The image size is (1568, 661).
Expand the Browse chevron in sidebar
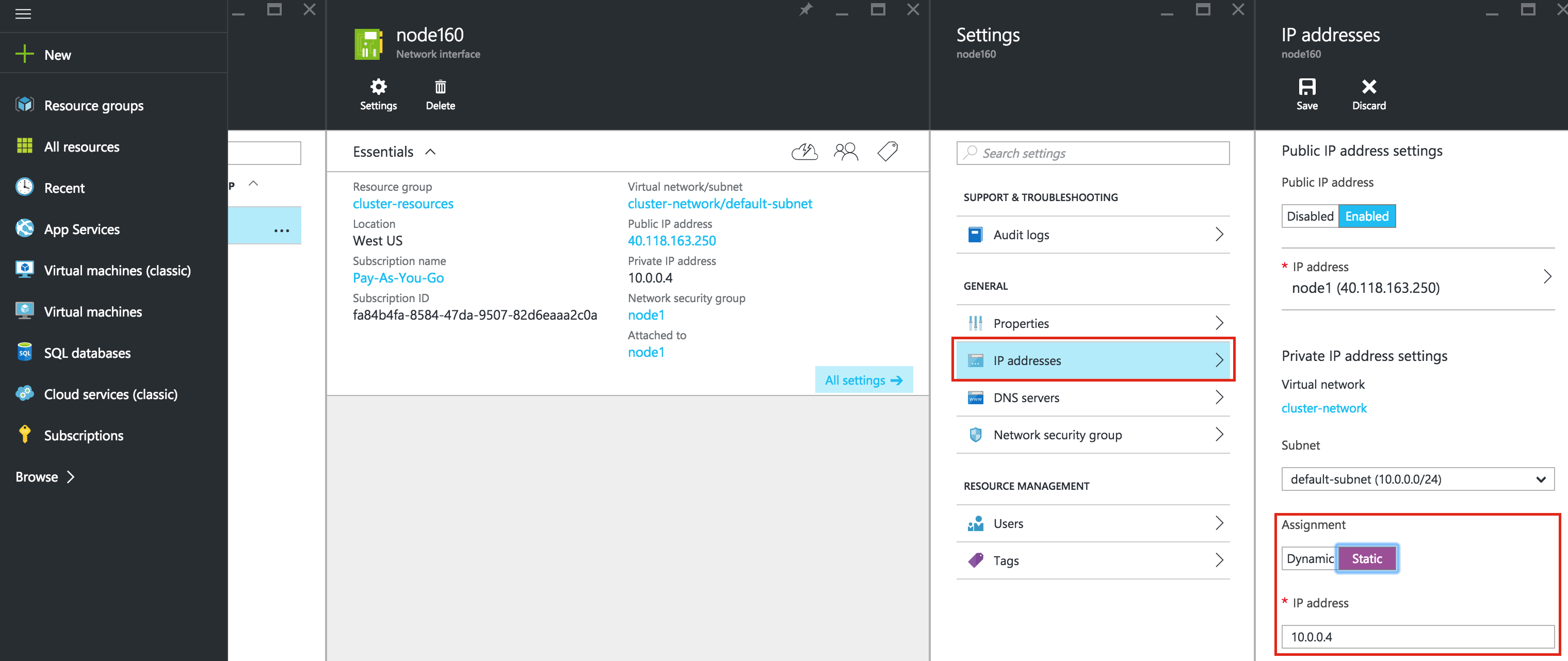coord(71,477)
